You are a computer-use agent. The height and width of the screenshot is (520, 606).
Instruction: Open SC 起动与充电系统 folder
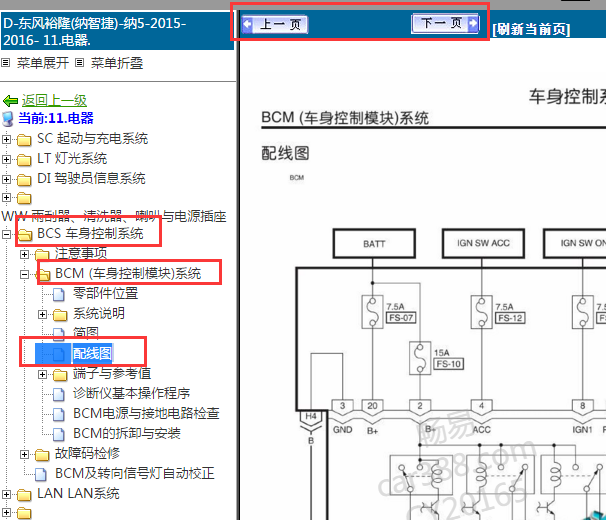(92, 138)
